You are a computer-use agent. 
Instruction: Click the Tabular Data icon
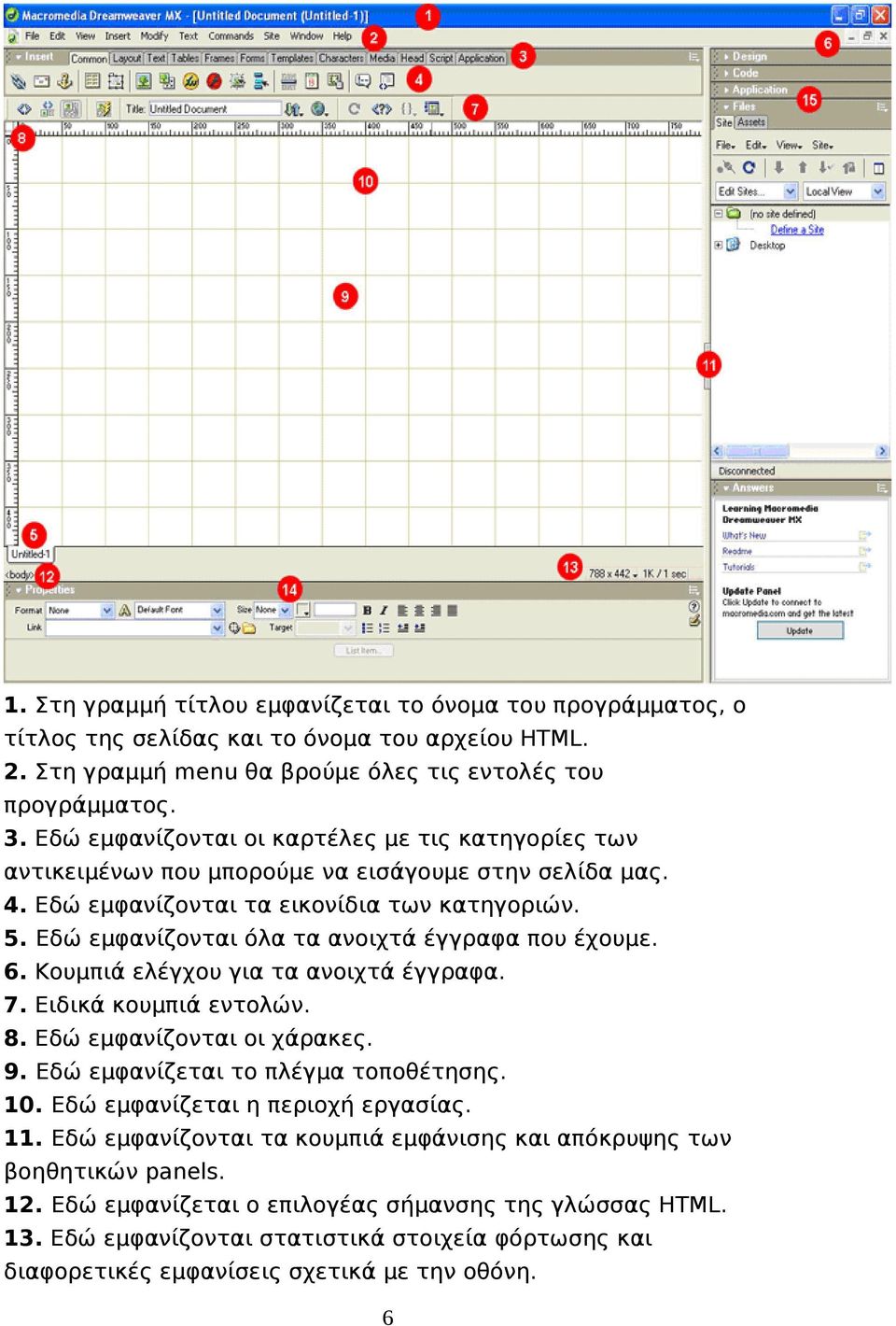click(336, 81)
